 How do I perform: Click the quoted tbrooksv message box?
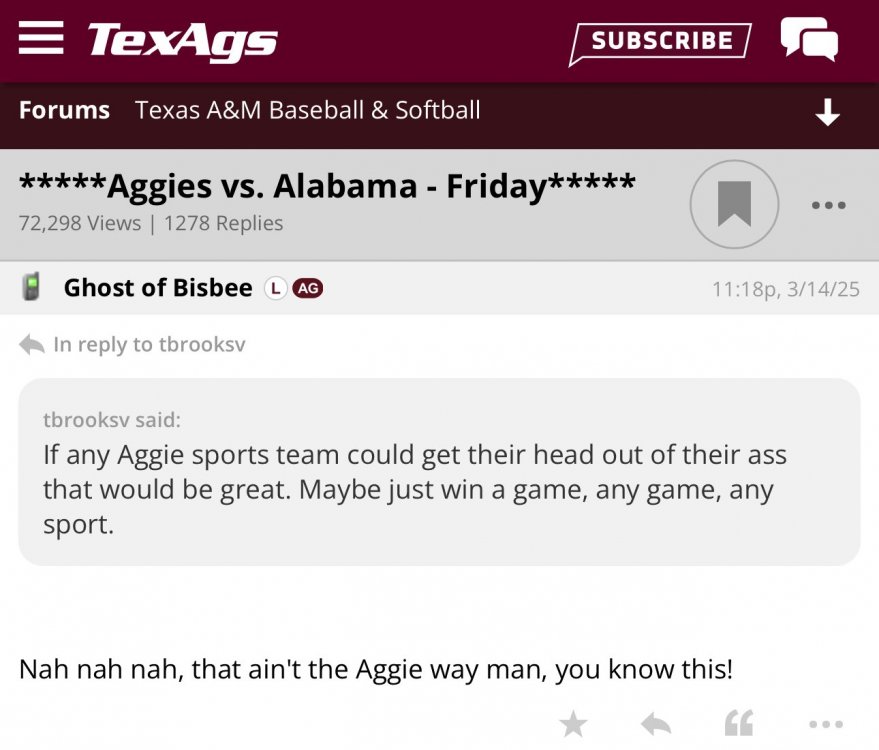[x=439, y=472]
